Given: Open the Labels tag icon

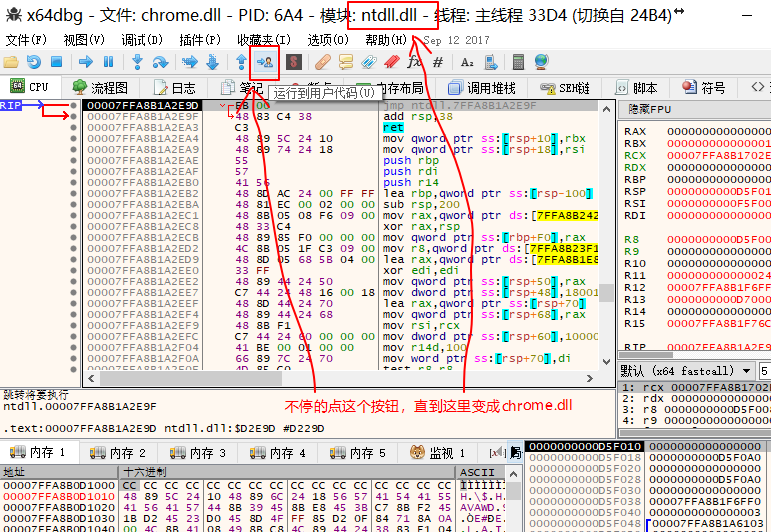Looking at the screenshot, I should click(x=369, y=62).
